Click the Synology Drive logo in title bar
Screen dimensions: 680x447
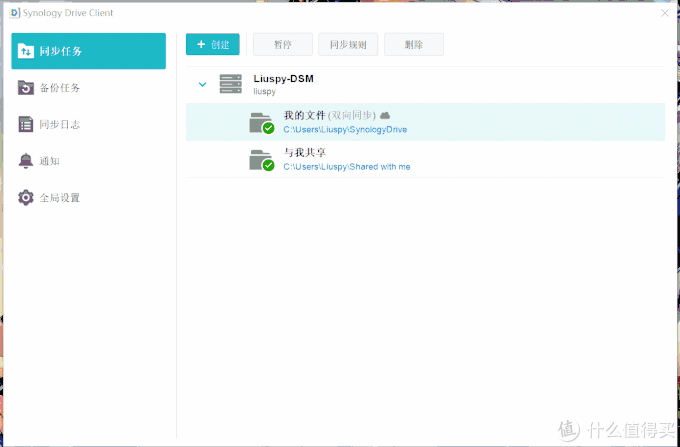(x=15, y=13)
